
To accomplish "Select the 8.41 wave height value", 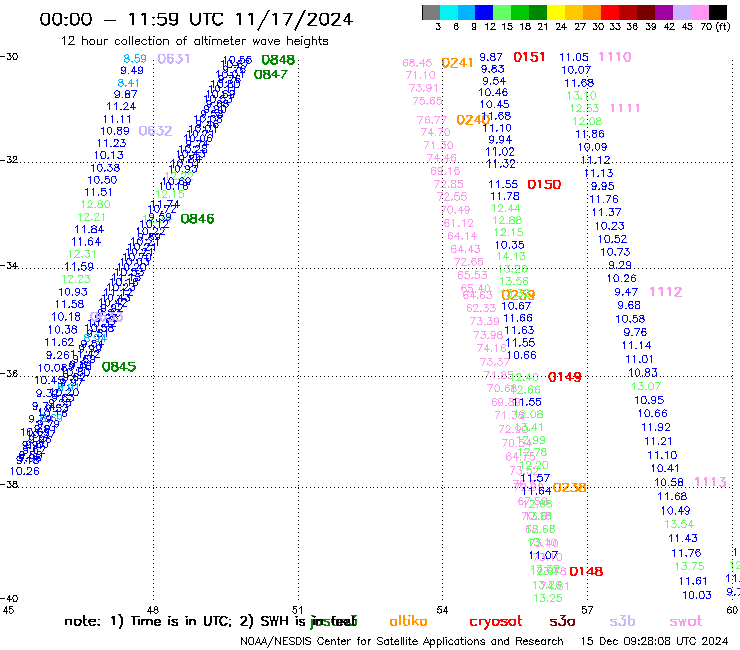I will click(128, 83).
